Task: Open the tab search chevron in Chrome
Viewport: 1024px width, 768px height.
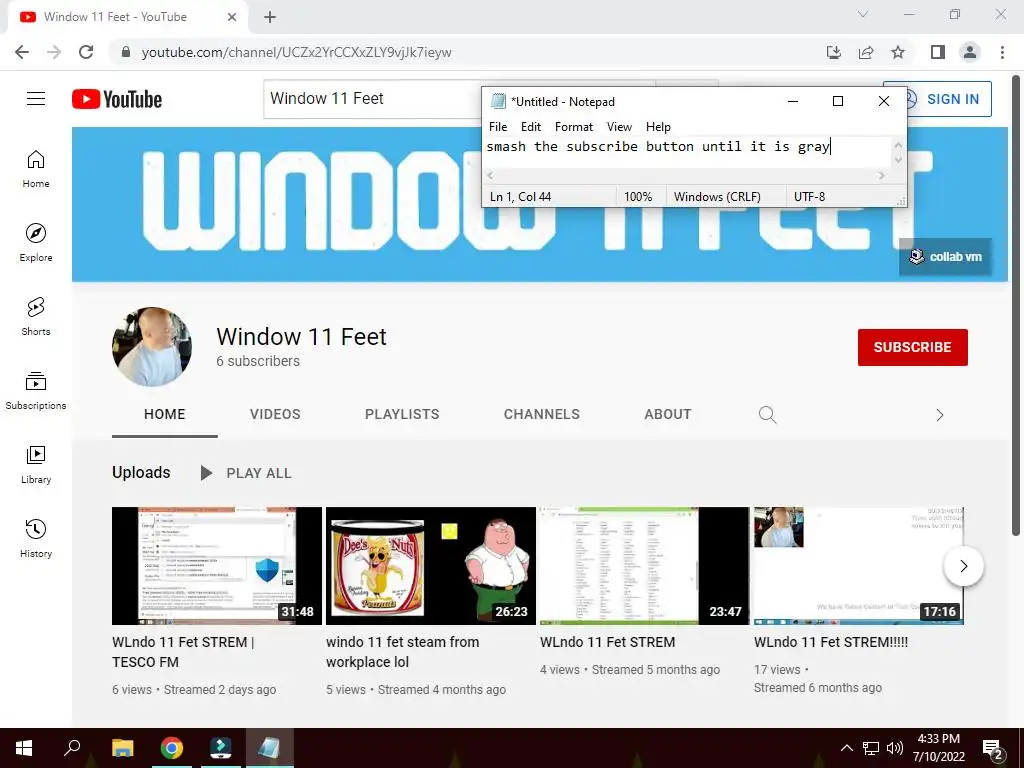Action: 863,14
